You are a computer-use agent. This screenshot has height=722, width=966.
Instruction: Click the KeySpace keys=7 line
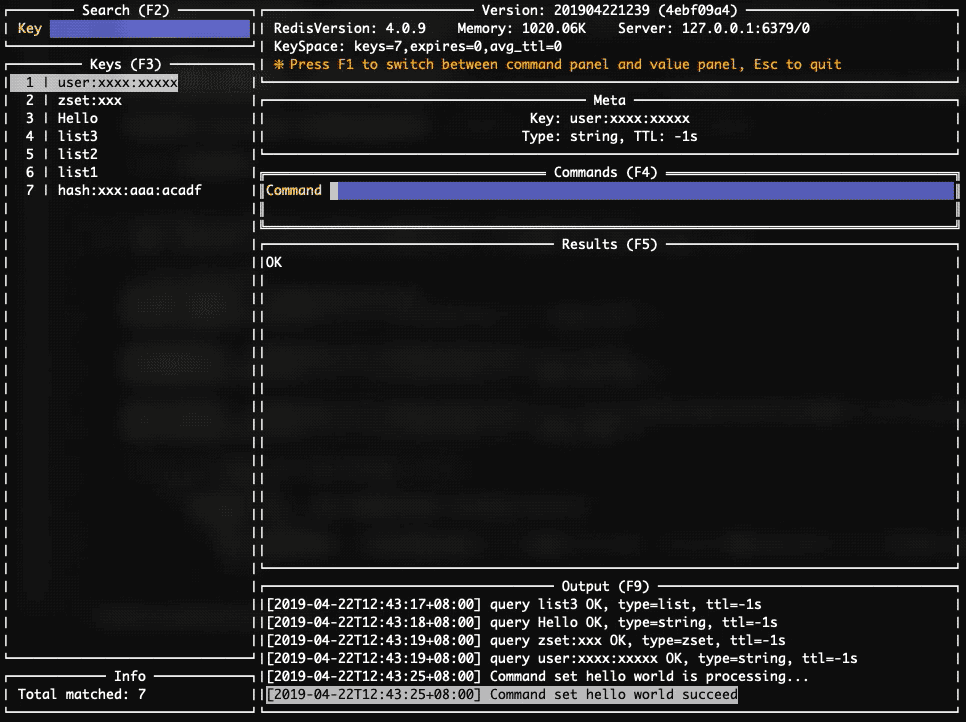coord(418,46)
